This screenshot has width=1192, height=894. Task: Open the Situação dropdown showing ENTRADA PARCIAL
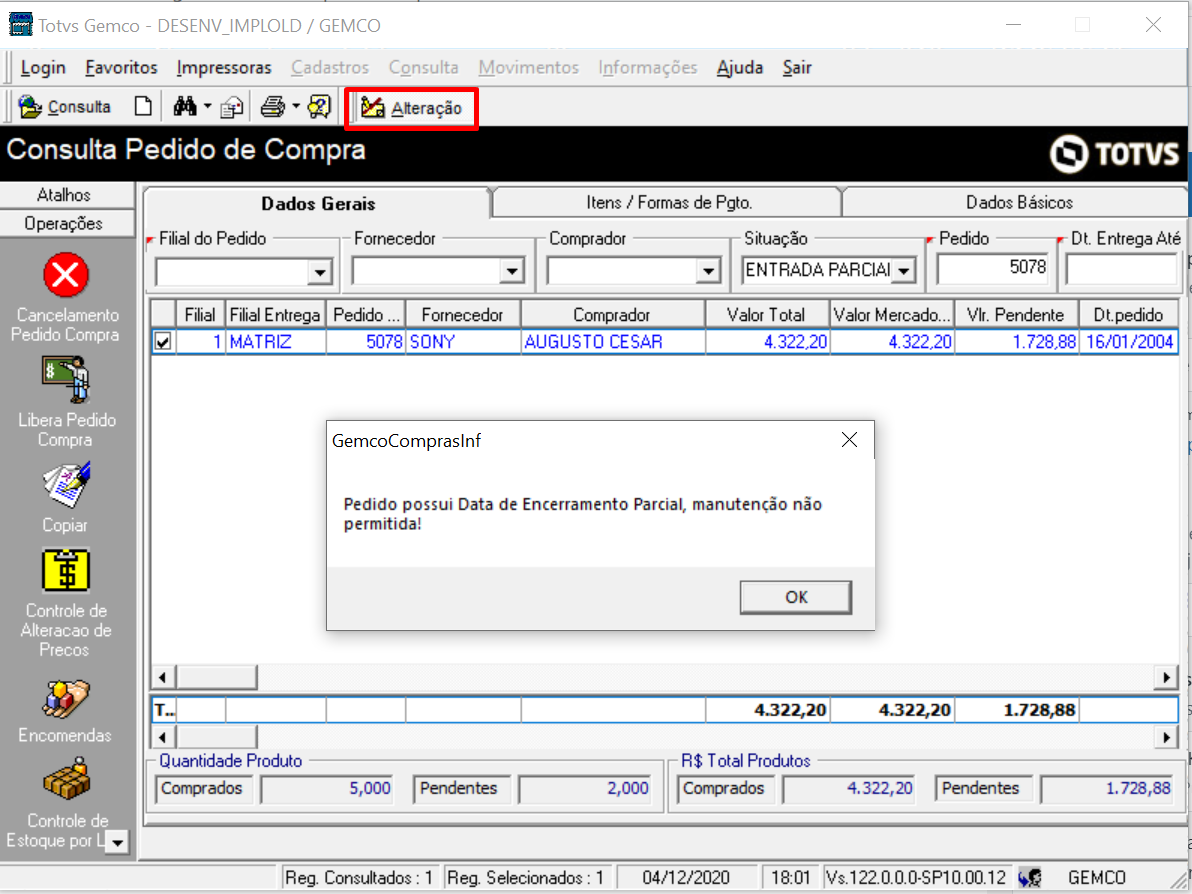pos(904,270)
